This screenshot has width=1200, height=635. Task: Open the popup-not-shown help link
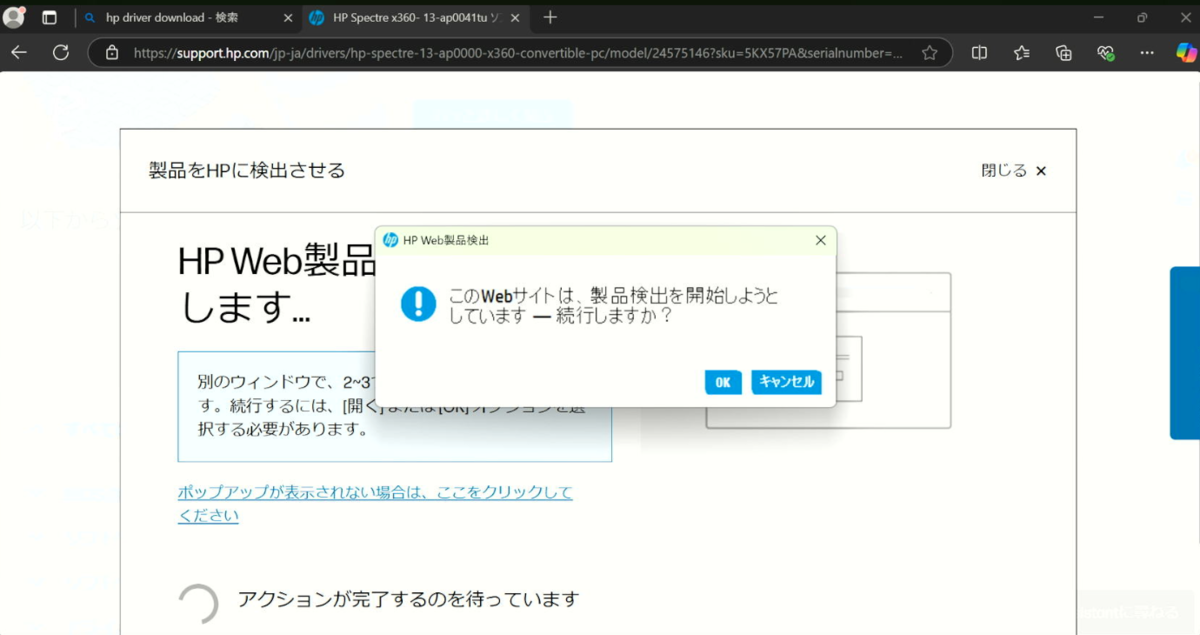pyautogui.click(x=375, y=504)
